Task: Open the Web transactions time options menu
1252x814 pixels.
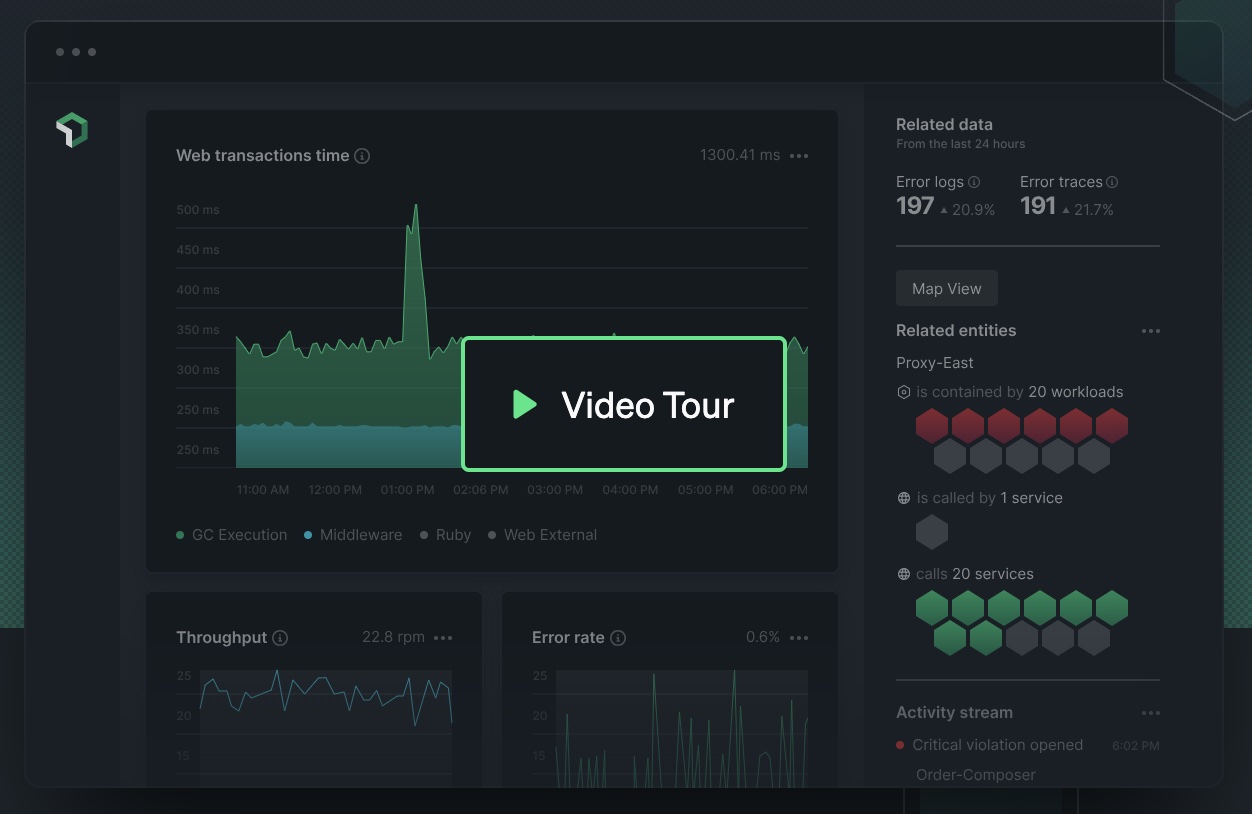Action: (x=799, y=156)
